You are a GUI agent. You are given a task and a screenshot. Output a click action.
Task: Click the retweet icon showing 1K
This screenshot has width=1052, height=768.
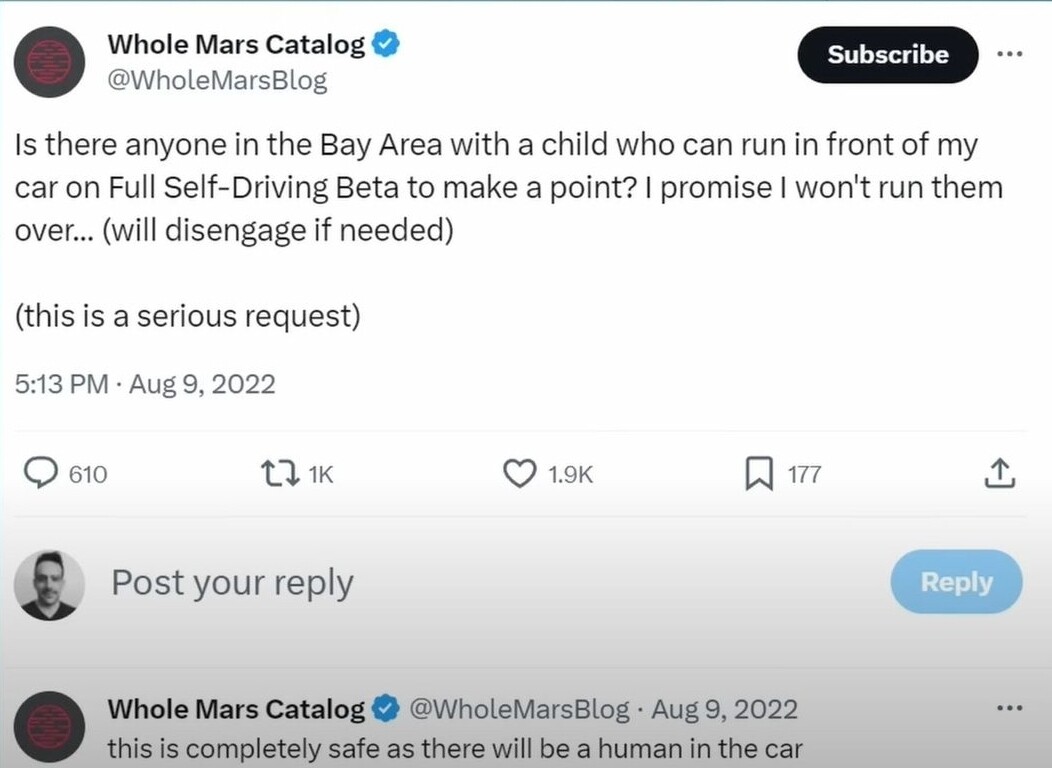point(279,474)
